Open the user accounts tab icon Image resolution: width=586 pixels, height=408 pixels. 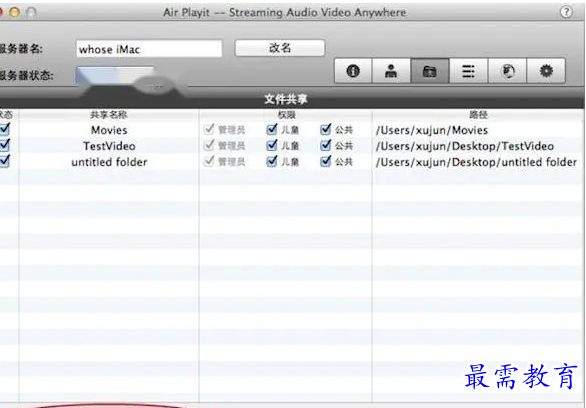[x=391, y=71]
